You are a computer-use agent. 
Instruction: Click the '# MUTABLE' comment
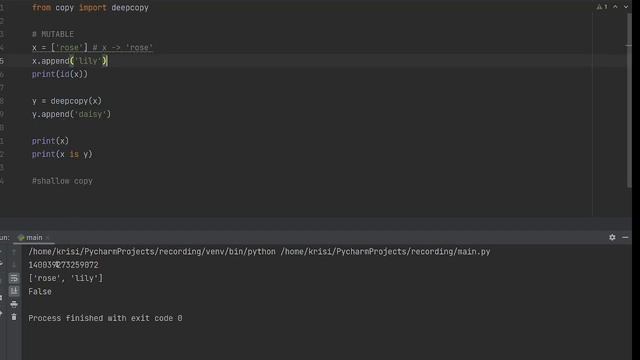tap(53, 34)
